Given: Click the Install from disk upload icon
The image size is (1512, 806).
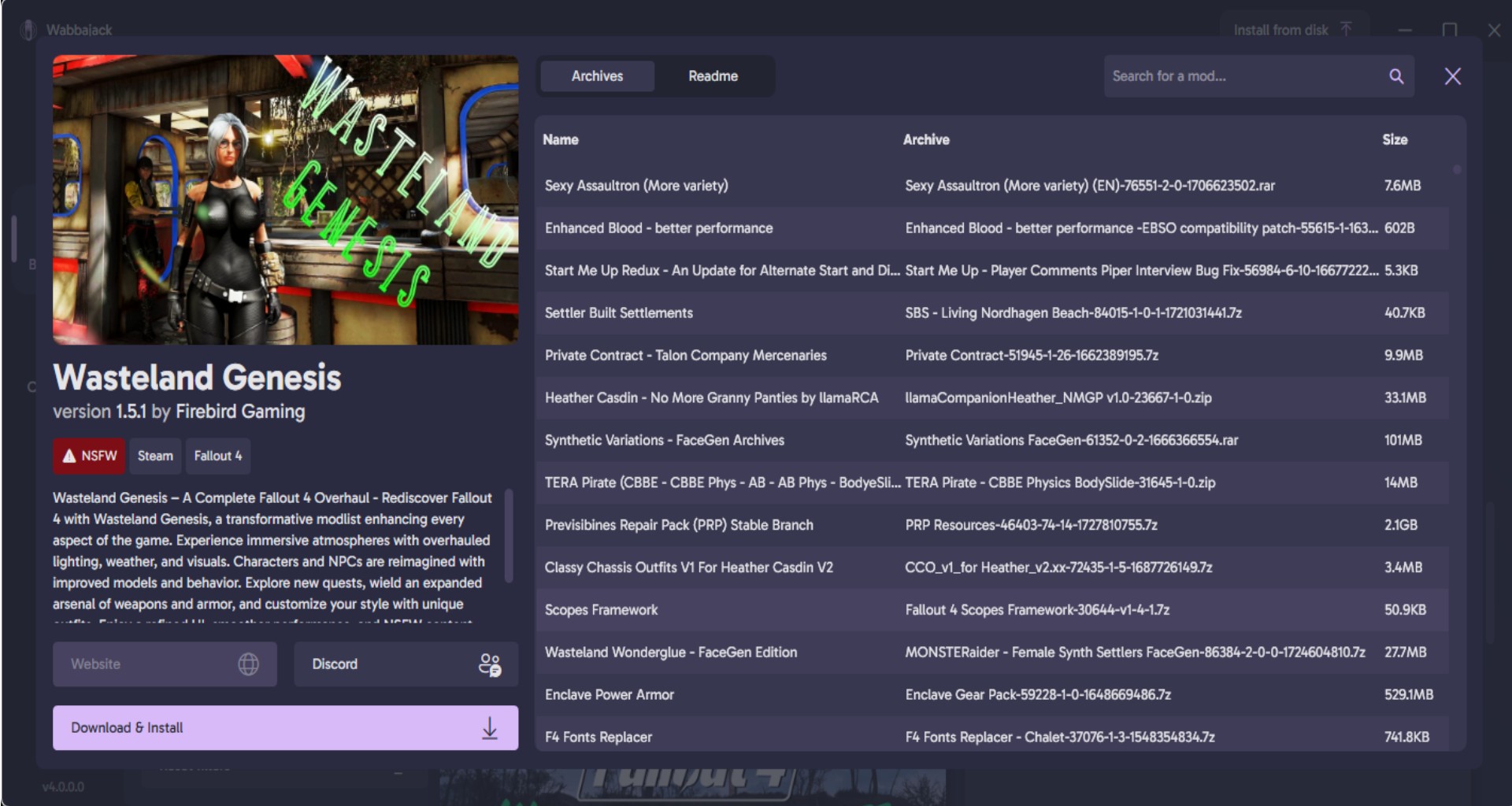Looking at the screenshot, I should (x=1346, y=29).
